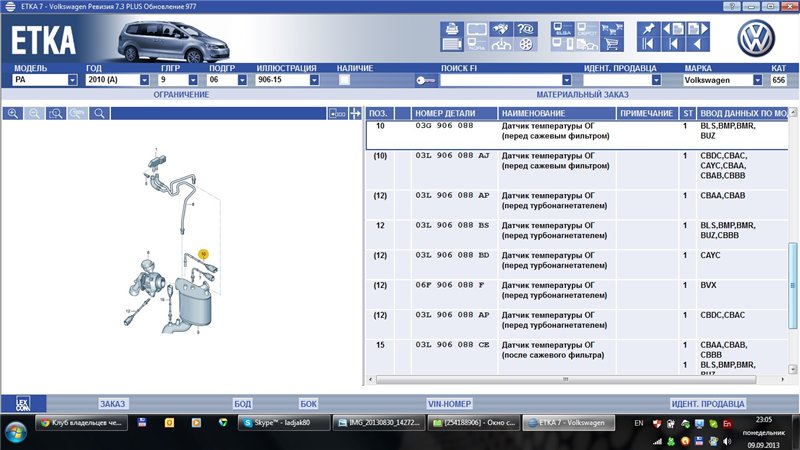Go to previous illustration page icon
This screenshot has width=800, height=450.
coord(673,29)
